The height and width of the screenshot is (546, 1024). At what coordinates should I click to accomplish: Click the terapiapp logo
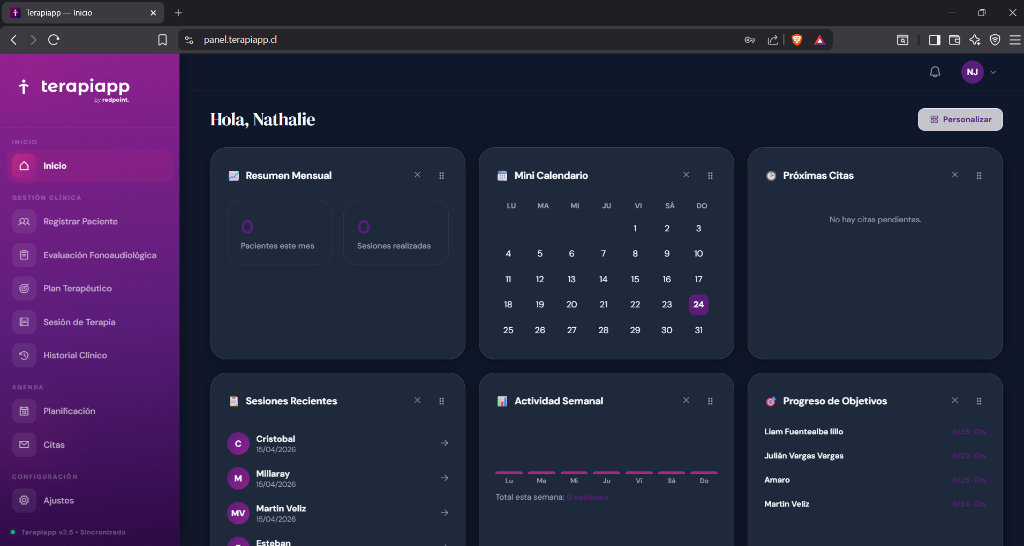tap(74, 89)
